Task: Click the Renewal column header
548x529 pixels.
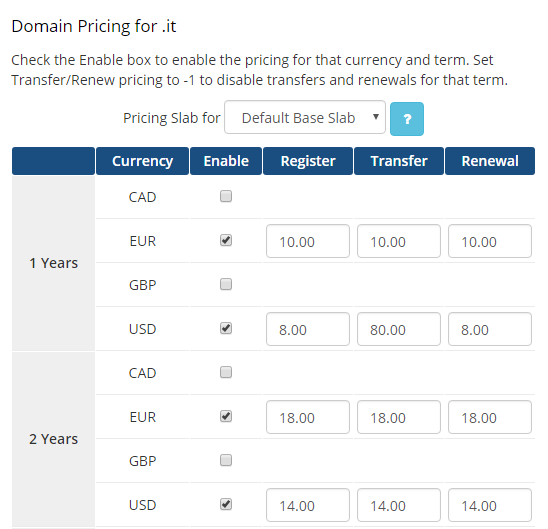Action: (x=490, y=161)
